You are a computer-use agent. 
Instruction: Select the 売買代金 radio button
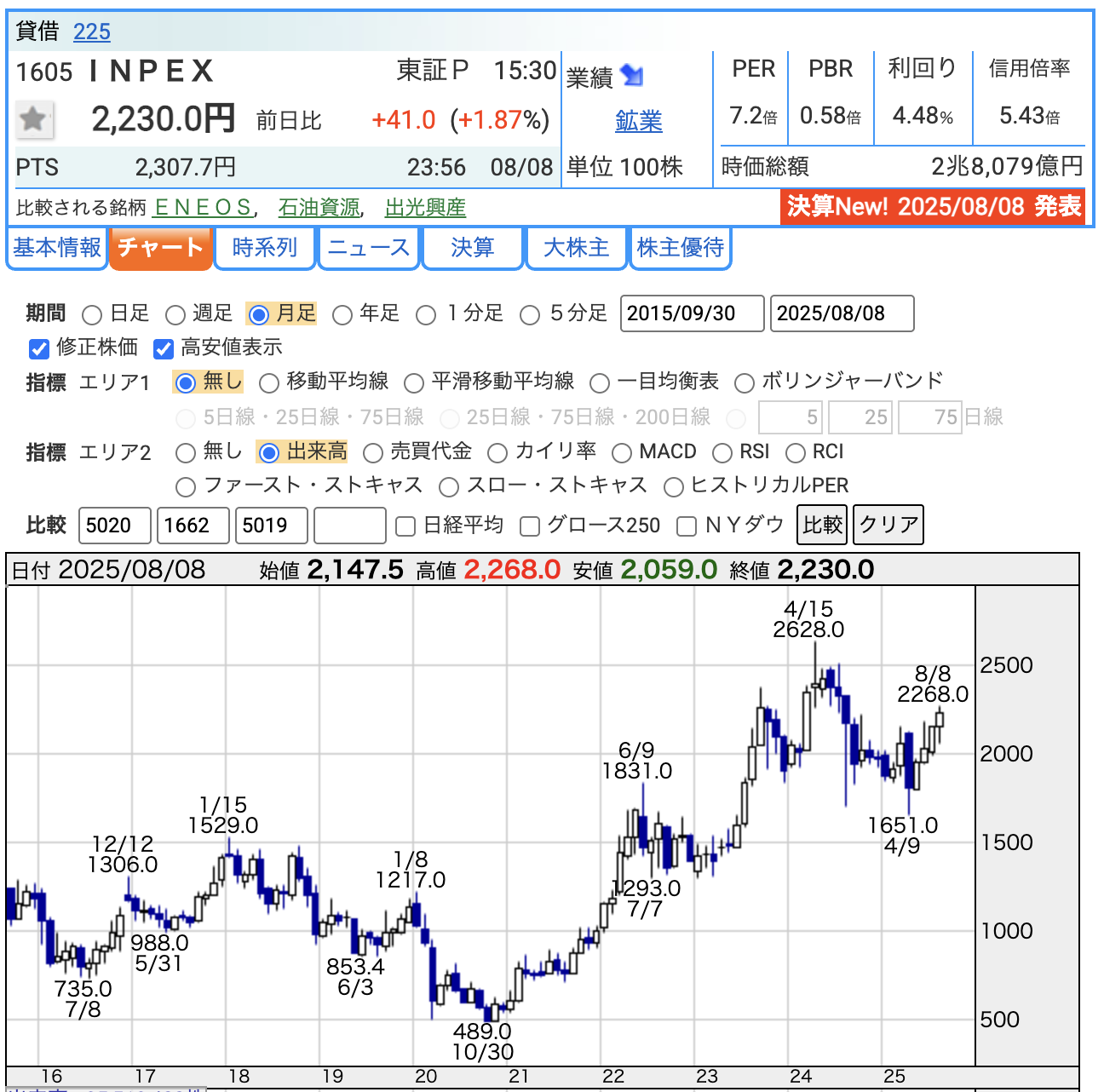[373, 453]
